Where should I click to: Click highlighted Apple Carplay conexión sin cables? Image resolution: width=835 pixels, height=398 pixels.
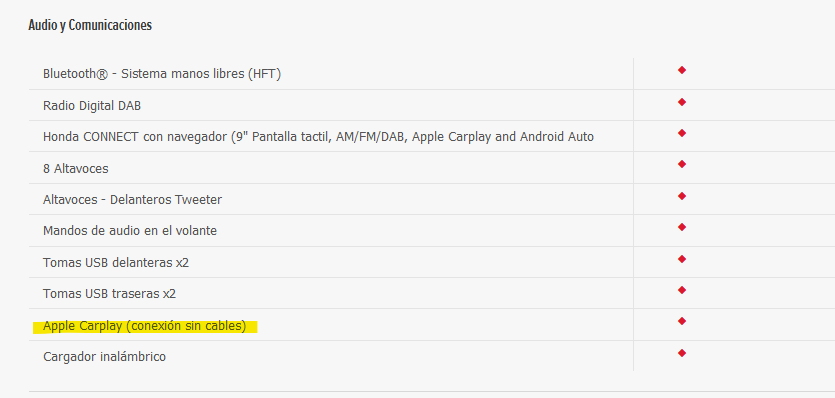(145, 326)
